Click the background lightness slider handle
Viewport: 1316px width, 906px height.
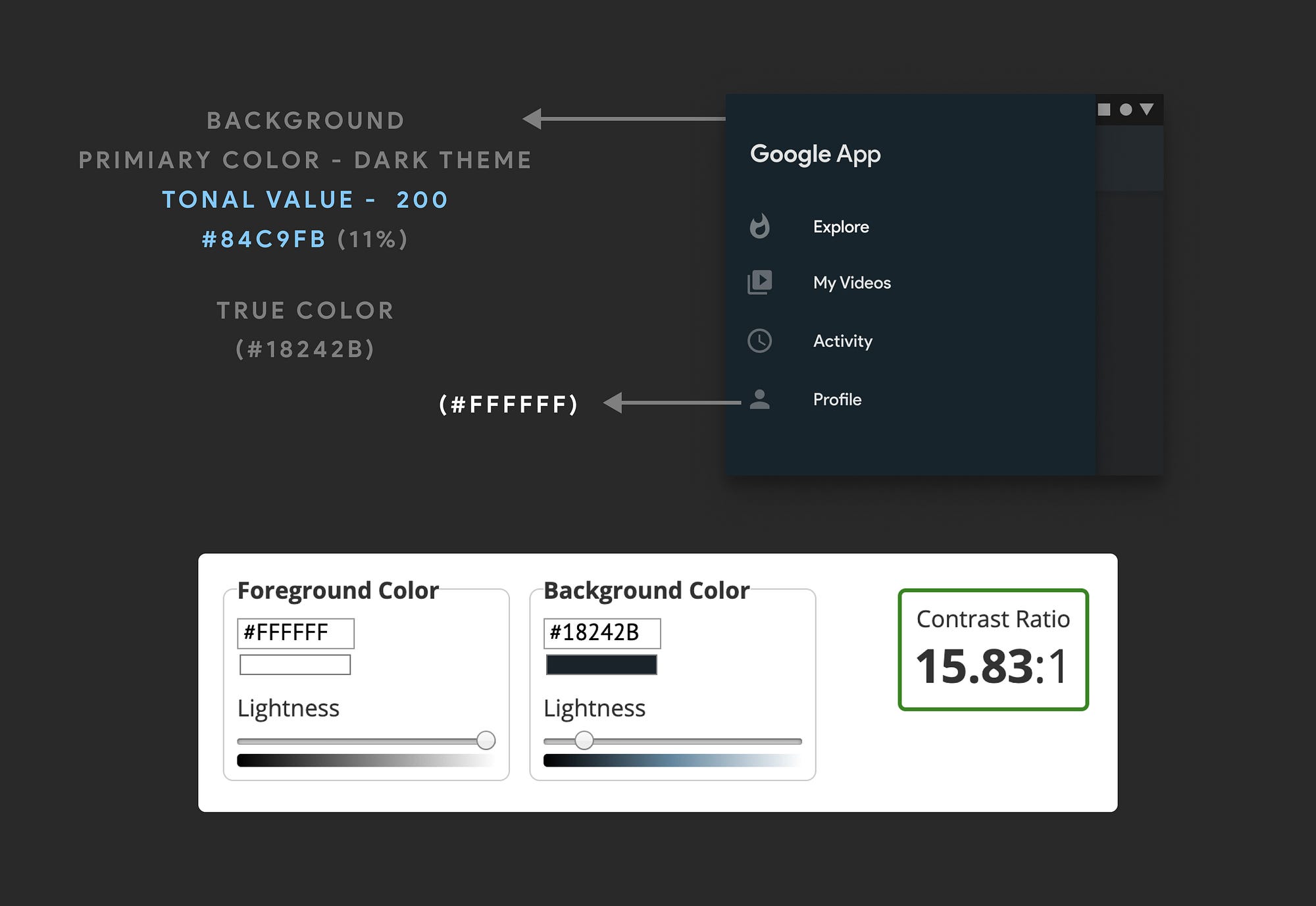(584, 740)
